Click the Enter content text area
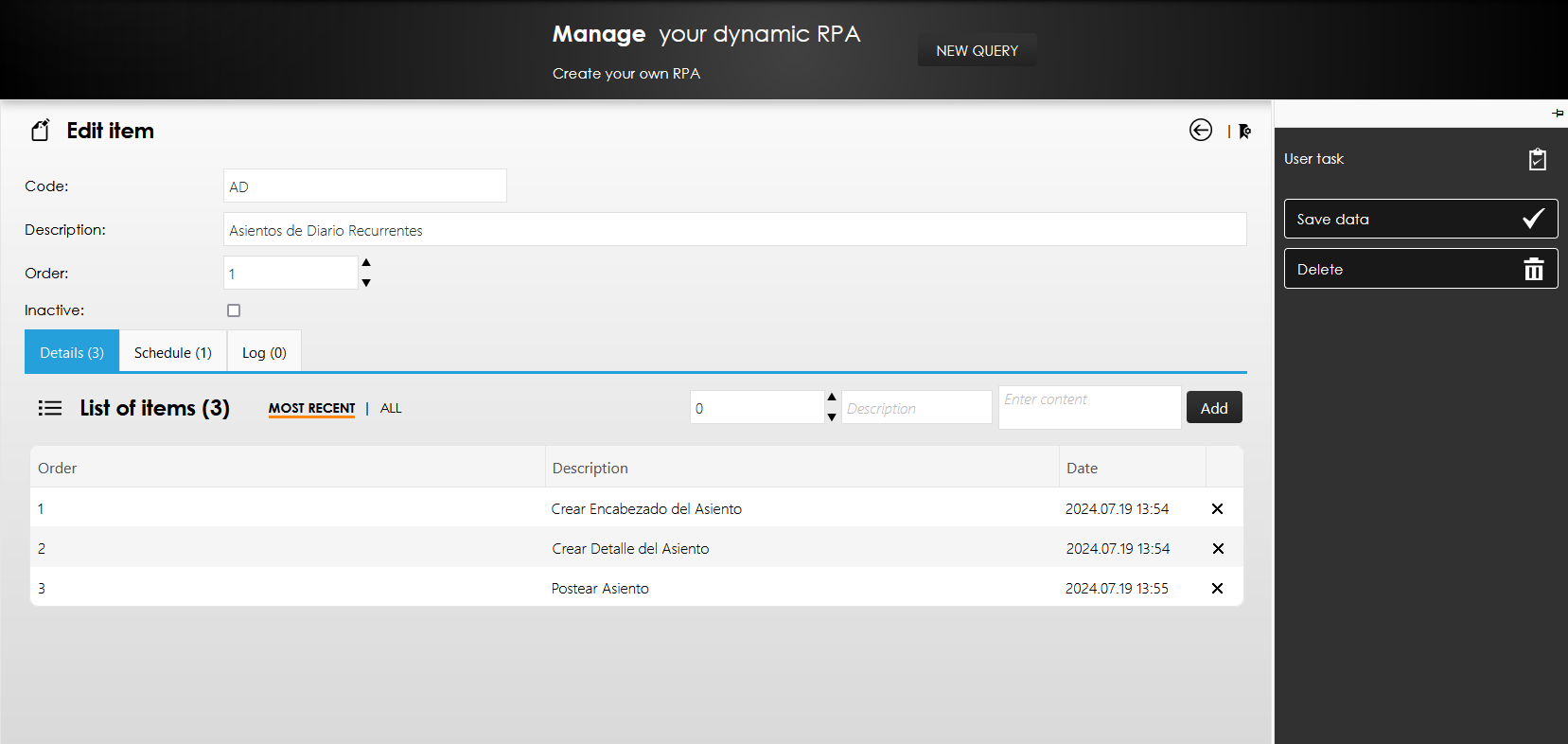1568x744 pixels. coord(1089,407)
